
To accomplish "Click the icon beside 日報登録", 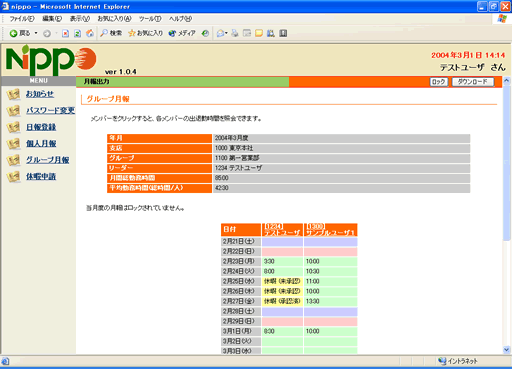I will [x=14, y=127].
